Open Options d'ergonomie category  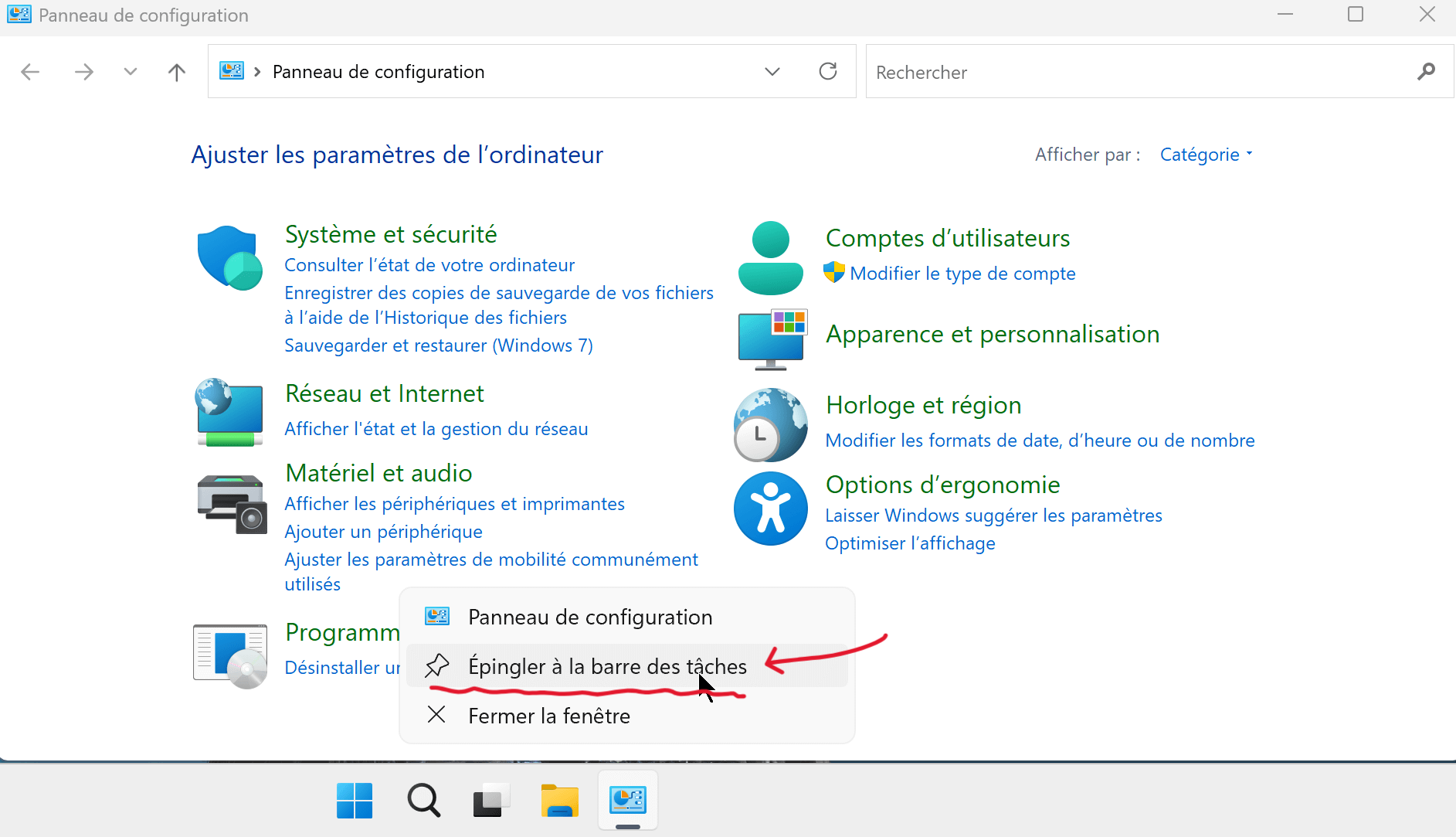[942, 485]
